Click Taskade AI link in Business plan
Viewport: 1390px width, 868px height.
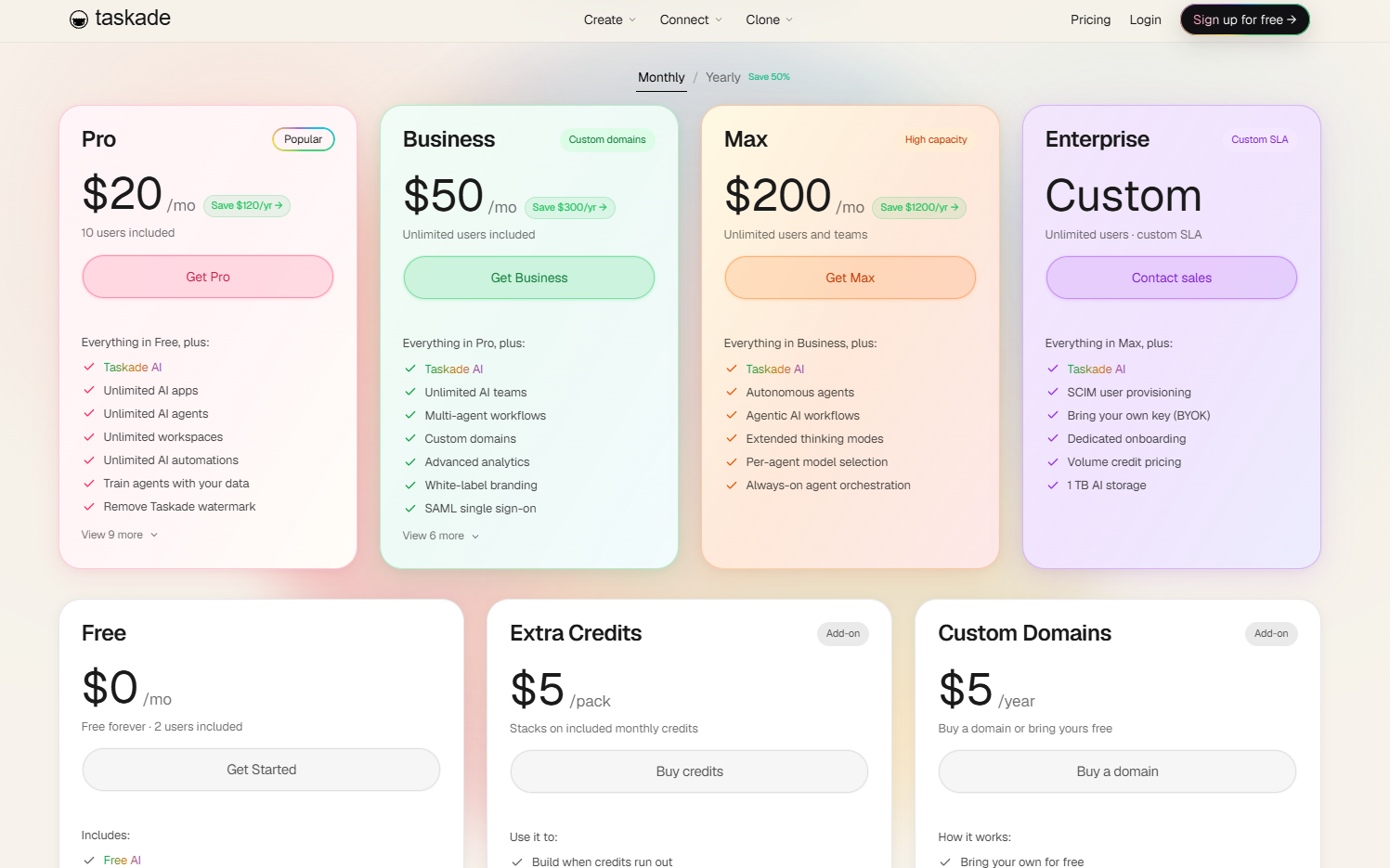pos(454,369)
